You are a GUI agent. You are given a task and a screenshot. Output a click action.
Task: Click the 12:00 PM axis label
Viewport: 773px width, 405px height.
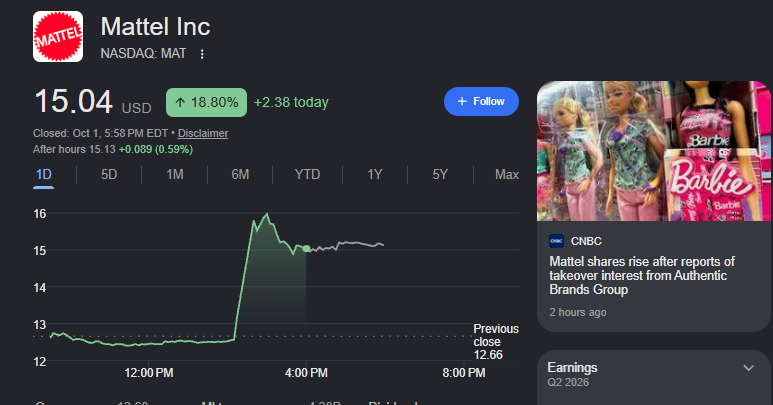[149, 373]
